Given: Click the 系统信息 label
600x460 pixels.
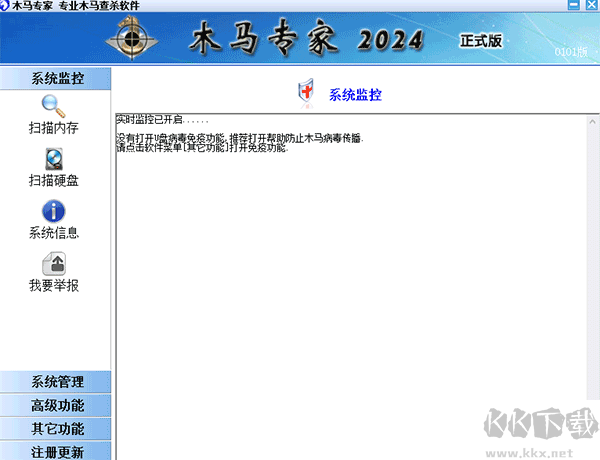Looking at the screenshot, I should [54, 233].
